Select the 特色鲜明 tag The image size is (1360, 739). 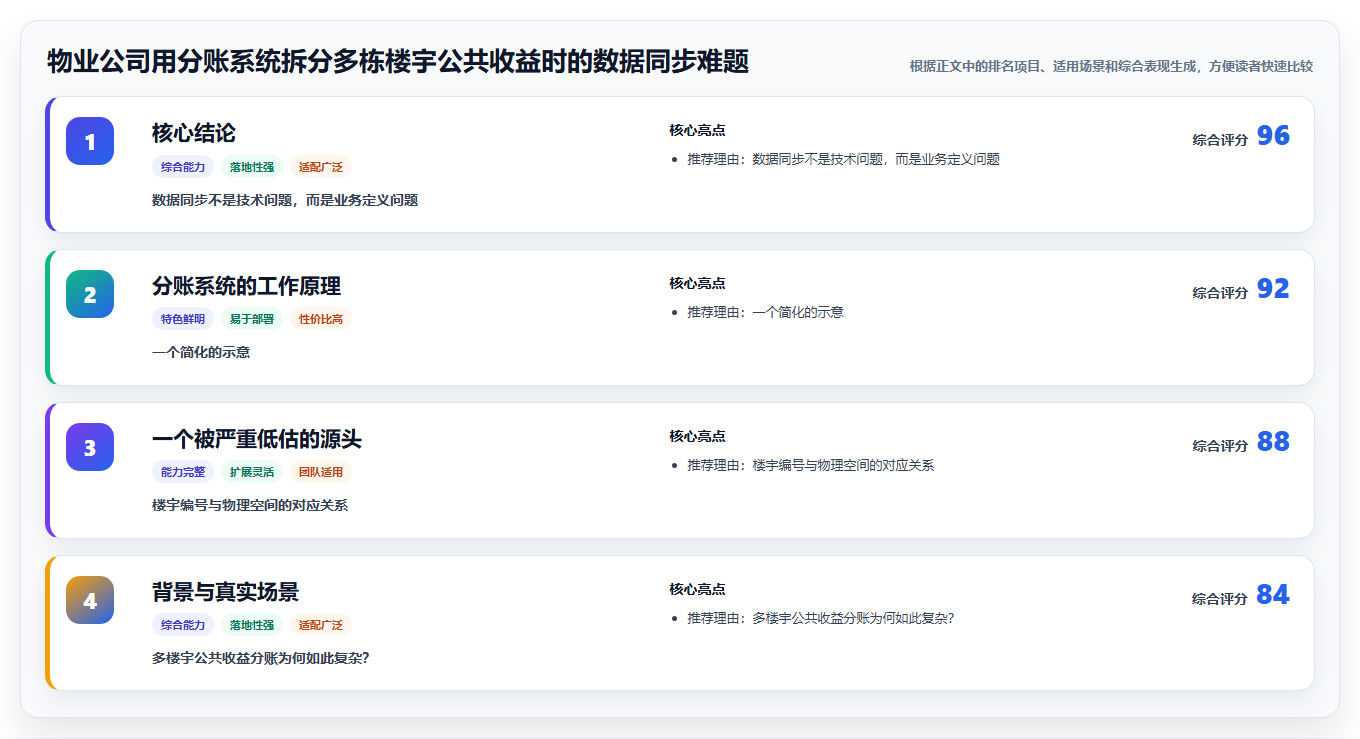click(x=183, y=320)
